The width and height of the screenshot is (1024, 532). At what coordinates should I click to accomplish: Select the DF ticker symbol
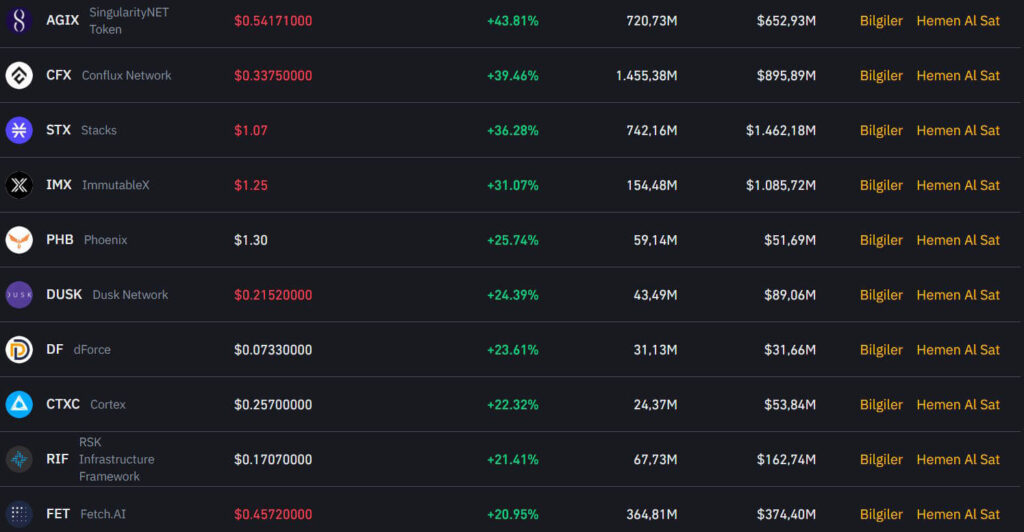click(55, 349)
